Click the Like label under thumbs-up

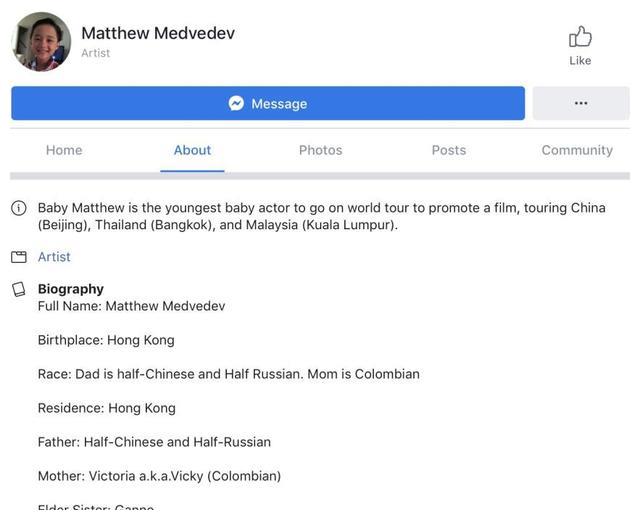tap(580, 60)
